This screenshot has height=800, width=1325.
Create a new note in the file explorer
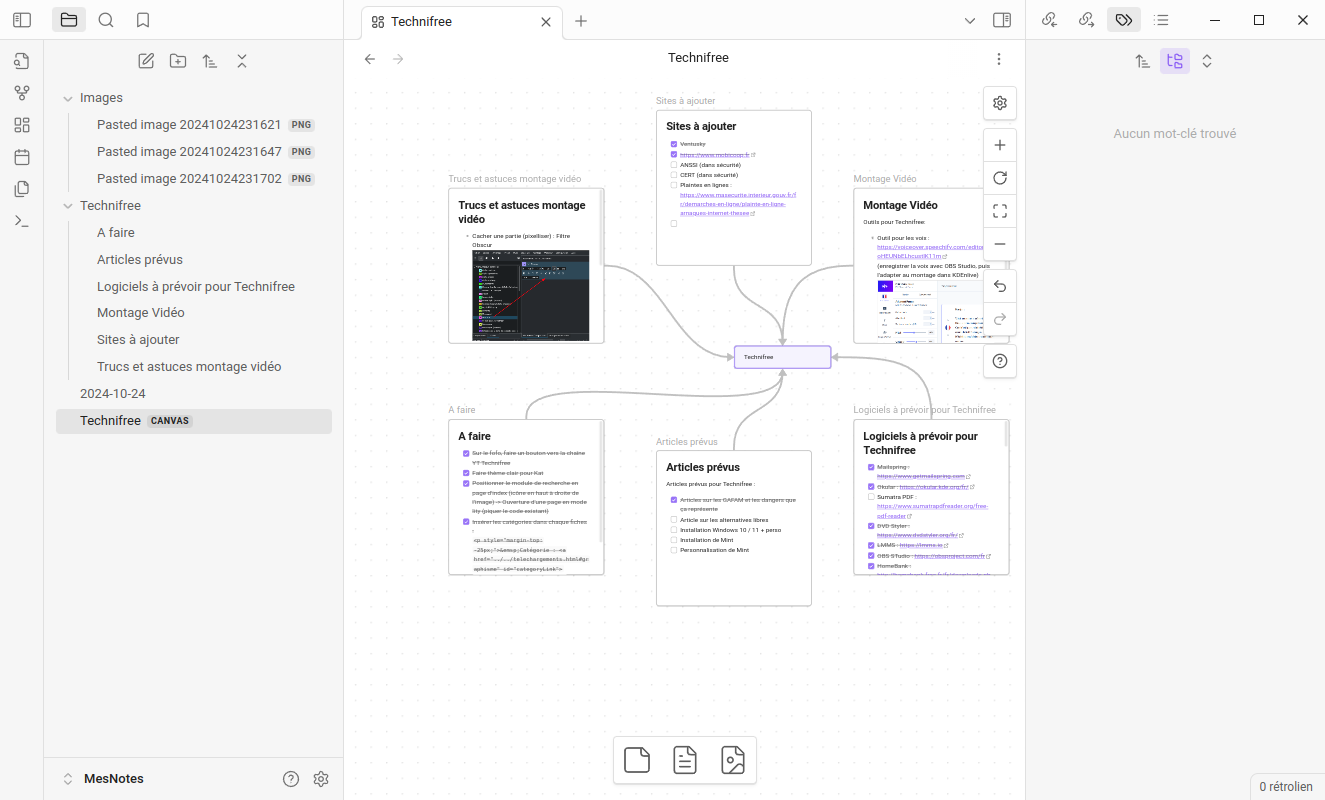tap(146, 61)
